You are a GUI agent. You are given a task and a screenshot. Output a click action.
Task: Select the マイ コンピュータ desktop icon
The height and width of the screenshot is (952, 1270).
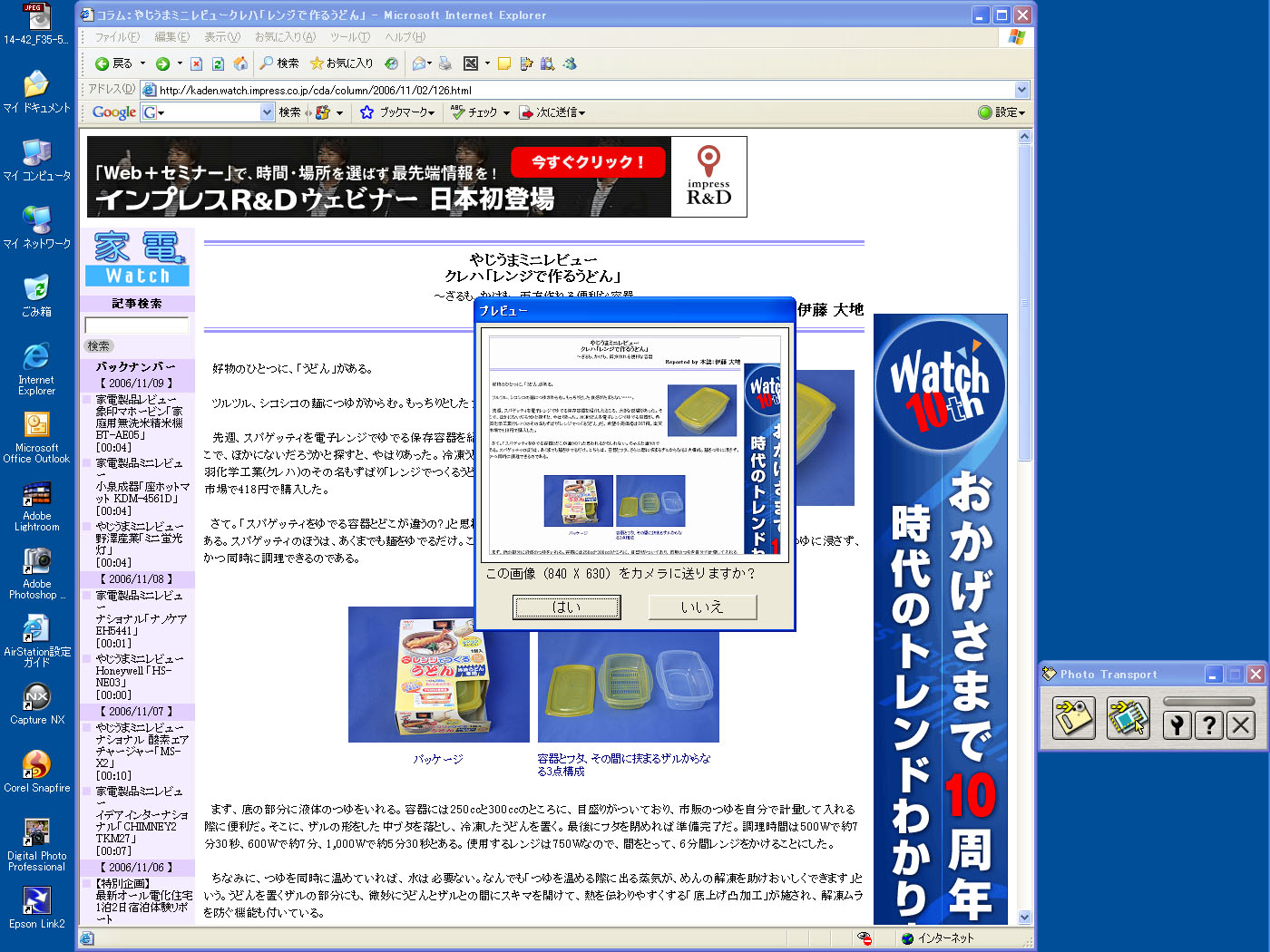point(37,160)
